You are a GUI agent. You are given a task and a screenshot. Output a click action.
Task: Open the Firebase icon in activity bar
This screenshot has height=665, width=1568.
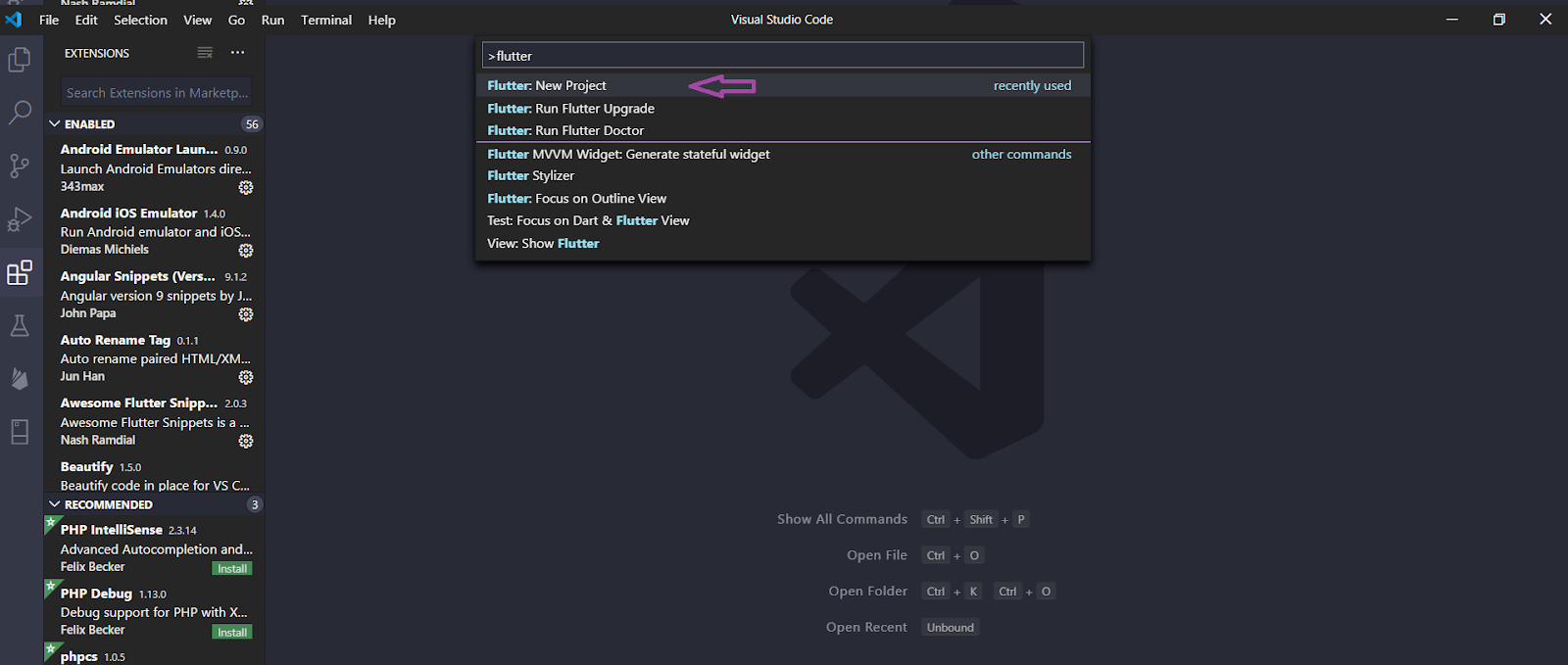(20, 378)
